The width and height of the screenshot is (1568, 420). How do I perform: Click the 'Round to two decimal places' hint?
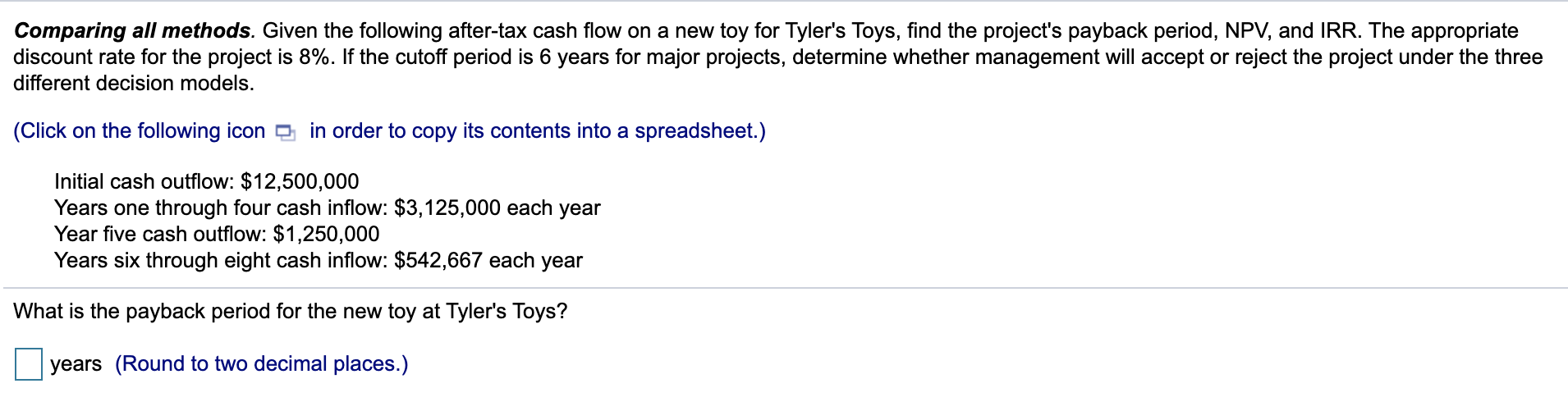click(261, 364)
